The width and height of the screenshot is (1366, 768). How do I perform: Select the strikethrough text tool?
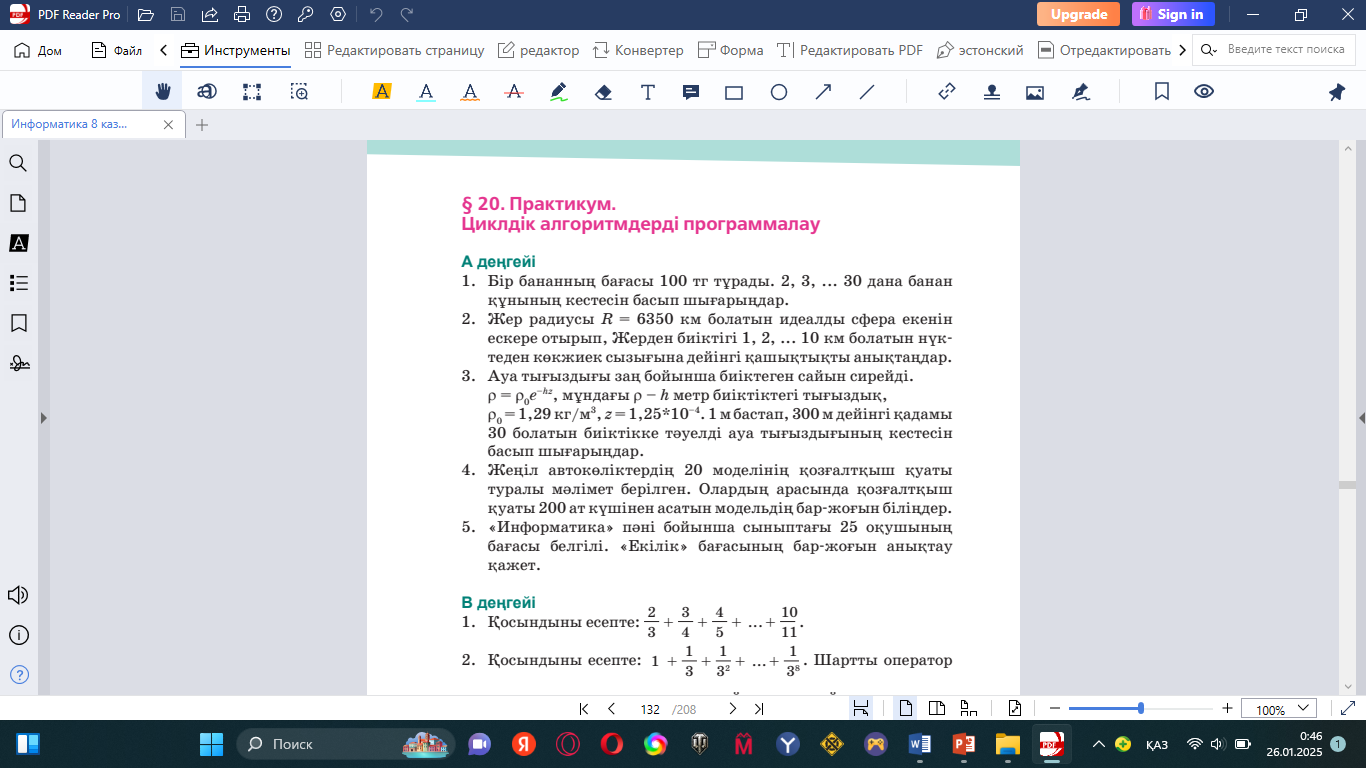[514, 92]
